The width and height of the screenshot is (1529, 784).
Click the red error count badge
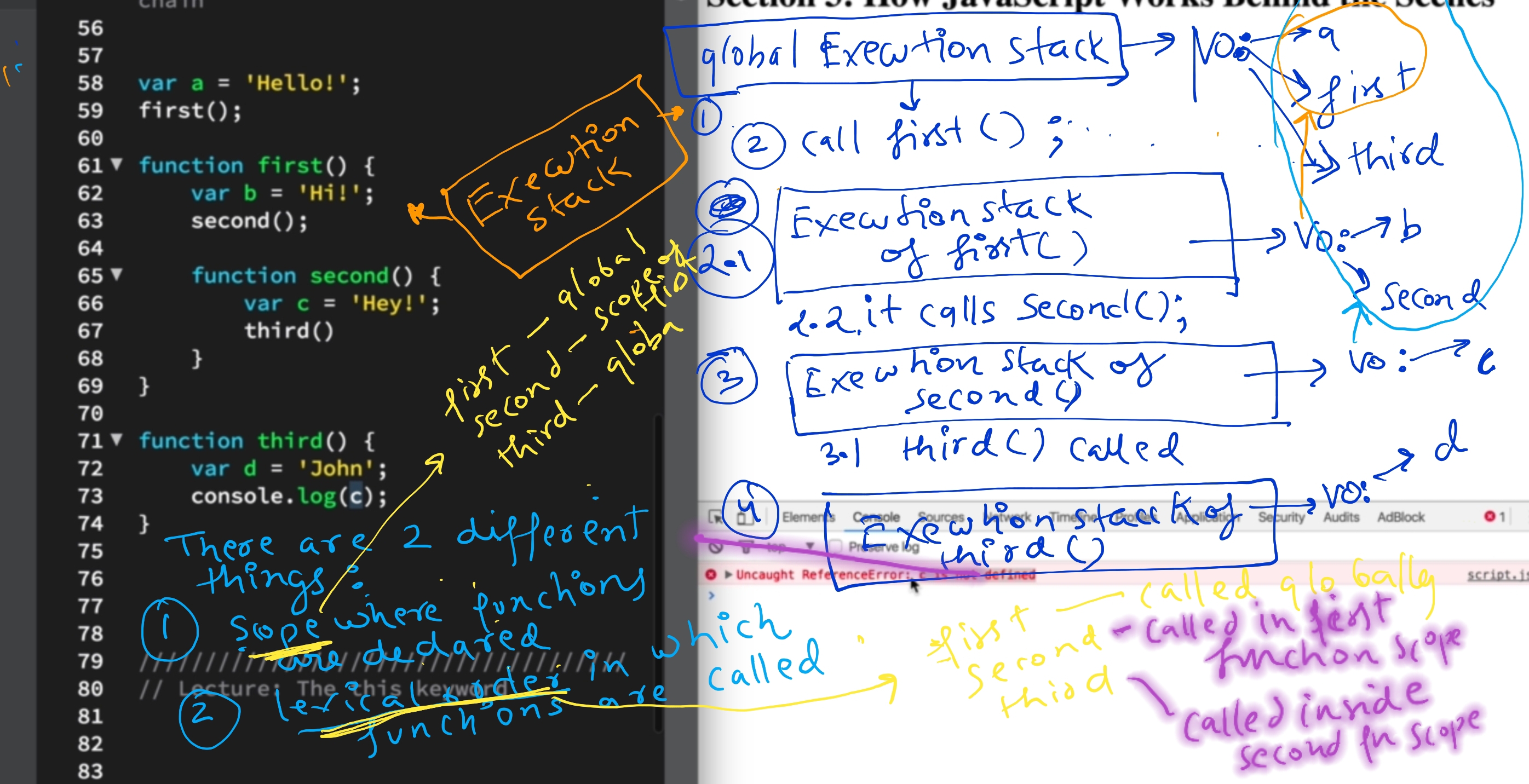click(x=1494, y=517)
